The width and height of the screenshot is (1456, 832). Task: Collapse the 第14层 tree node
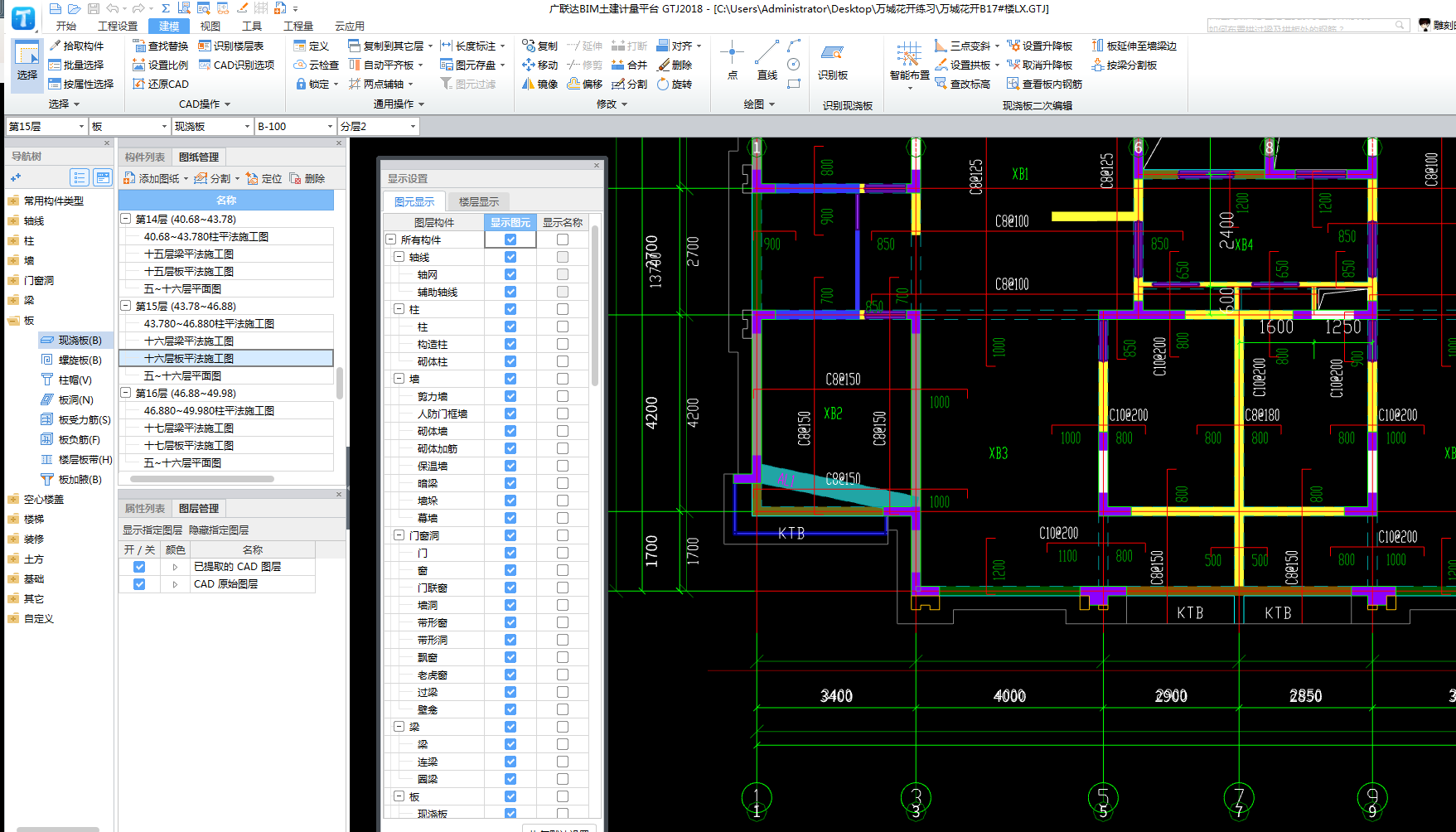(x=126, y=219)
